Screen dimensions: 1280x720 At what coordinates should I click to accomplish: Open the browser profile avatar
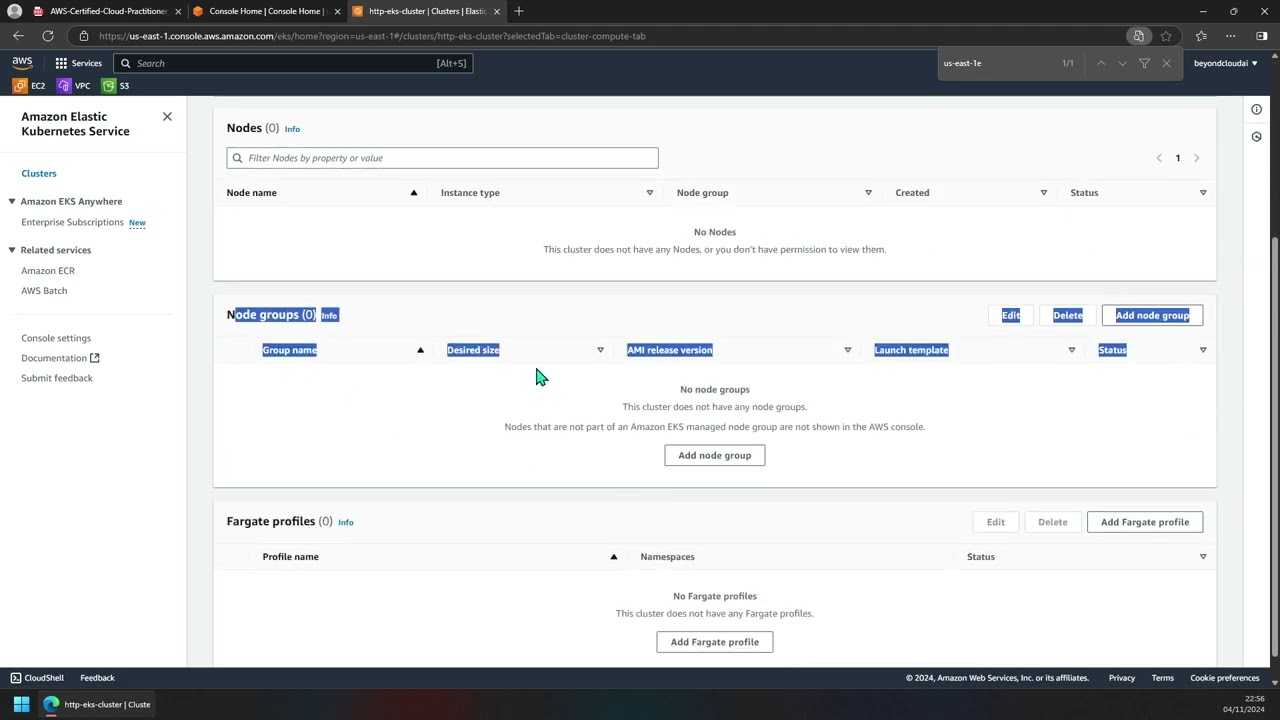click(14, 11)
